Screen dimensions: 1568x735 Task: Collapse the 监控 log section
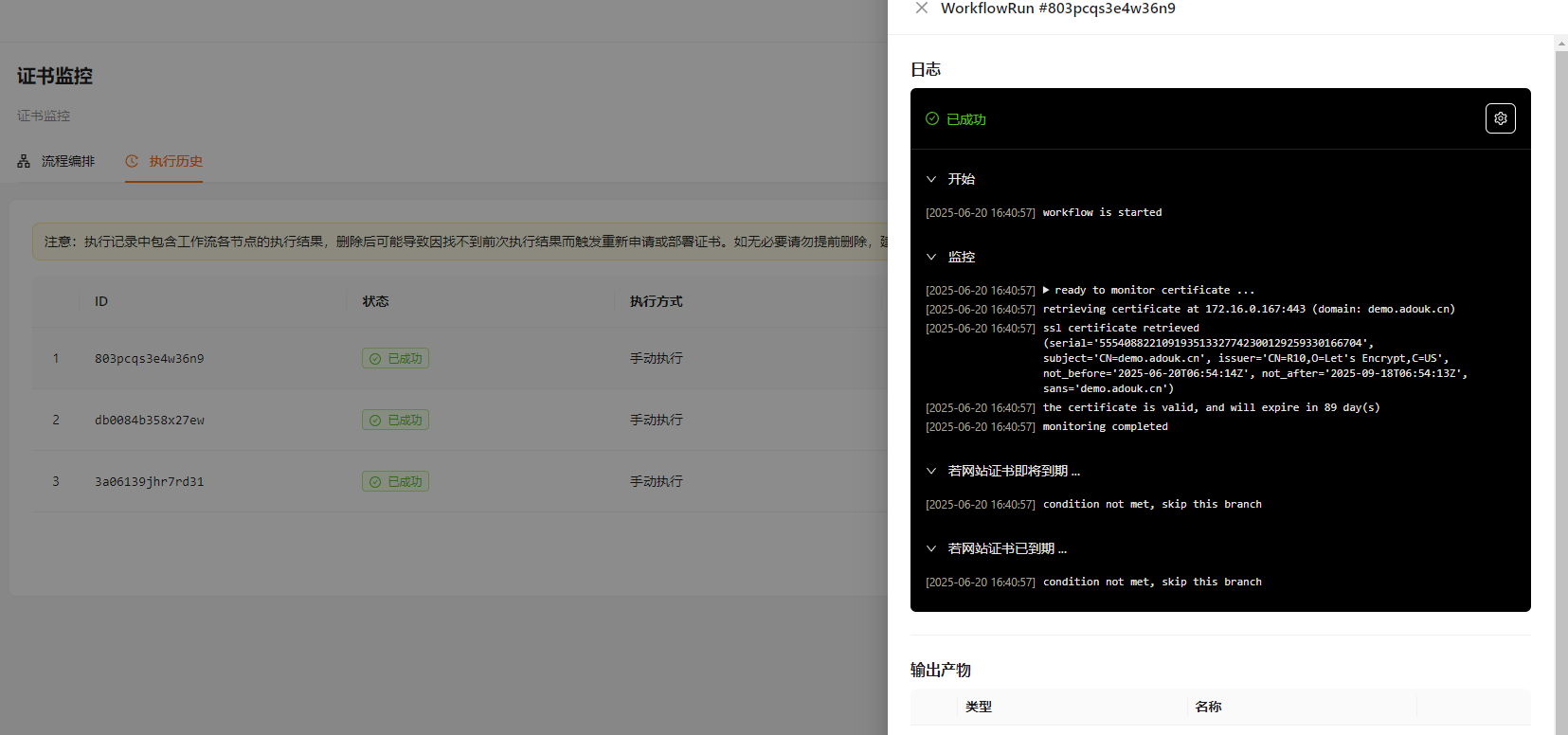(931, 257)
